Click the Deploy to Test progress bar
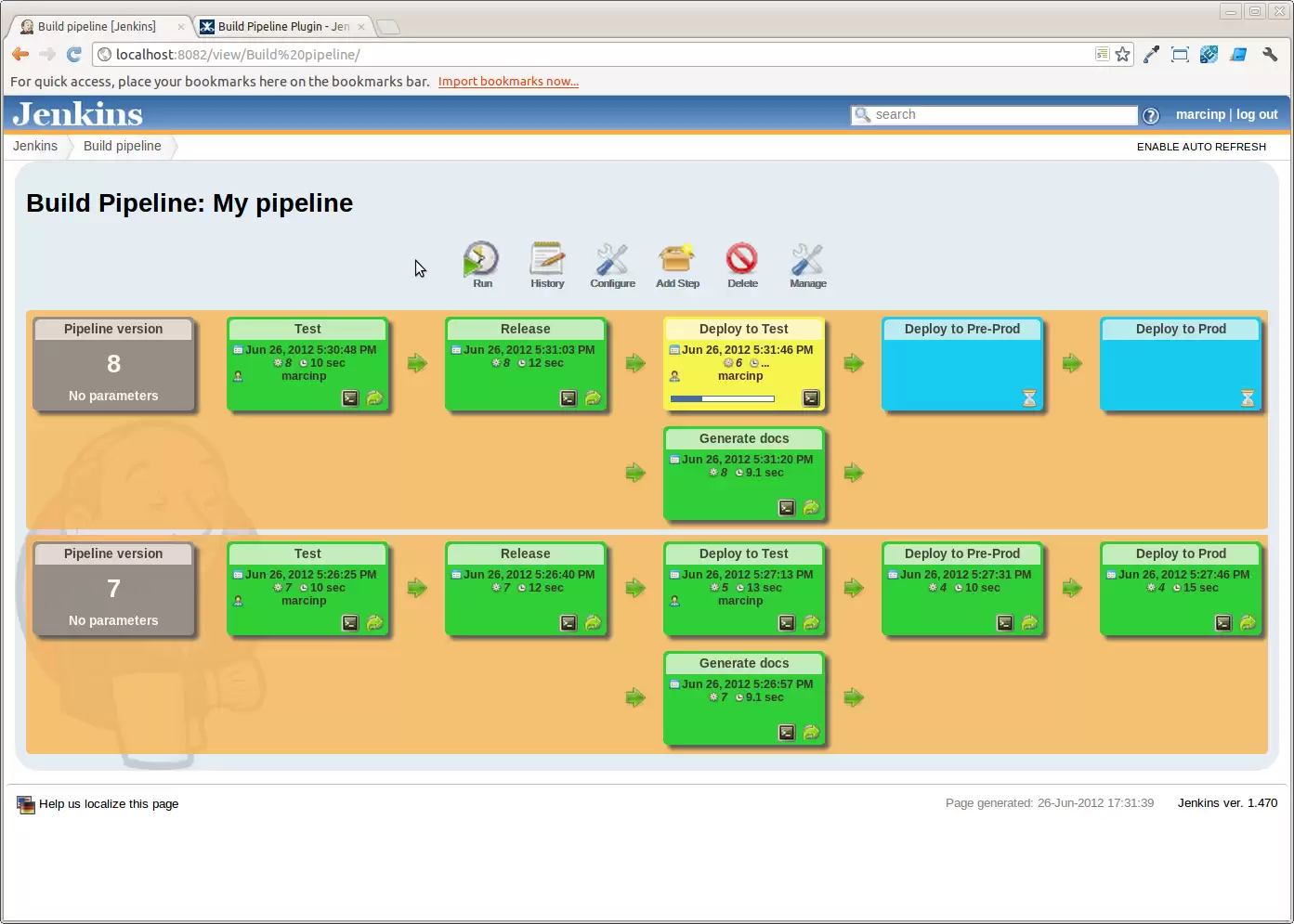Screen dimensions: 1294x924 click(723, 399)
